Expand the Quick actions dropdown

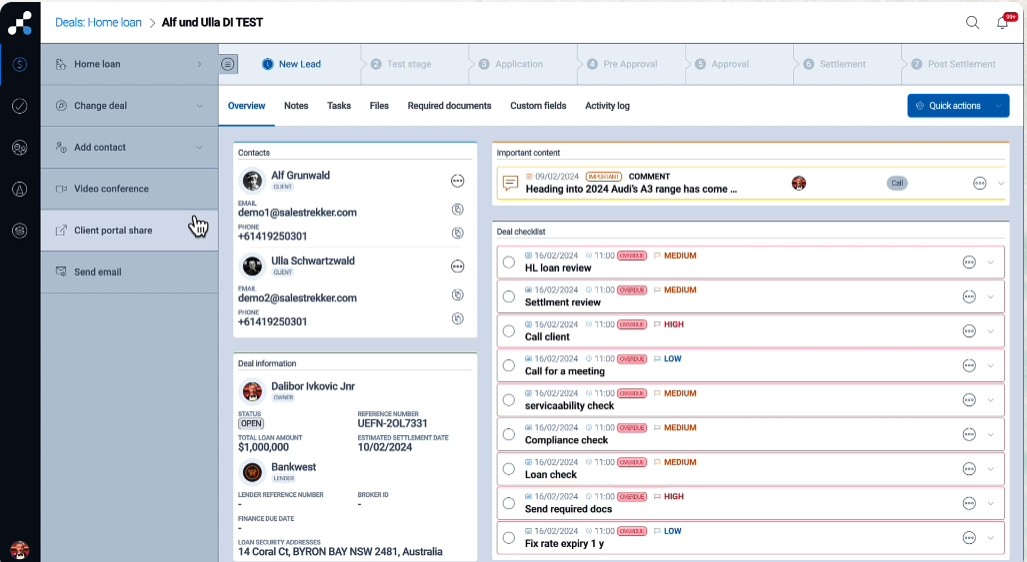[998, 106]
